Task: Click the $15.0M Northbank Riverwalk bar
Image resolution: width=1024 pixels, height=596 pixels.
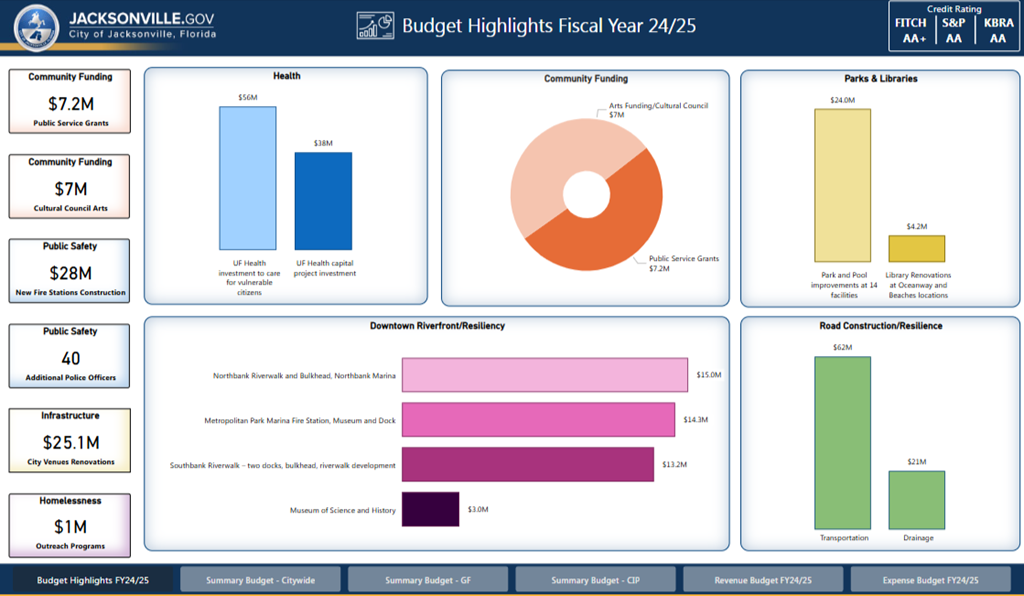Action: [x=543, y=375]
